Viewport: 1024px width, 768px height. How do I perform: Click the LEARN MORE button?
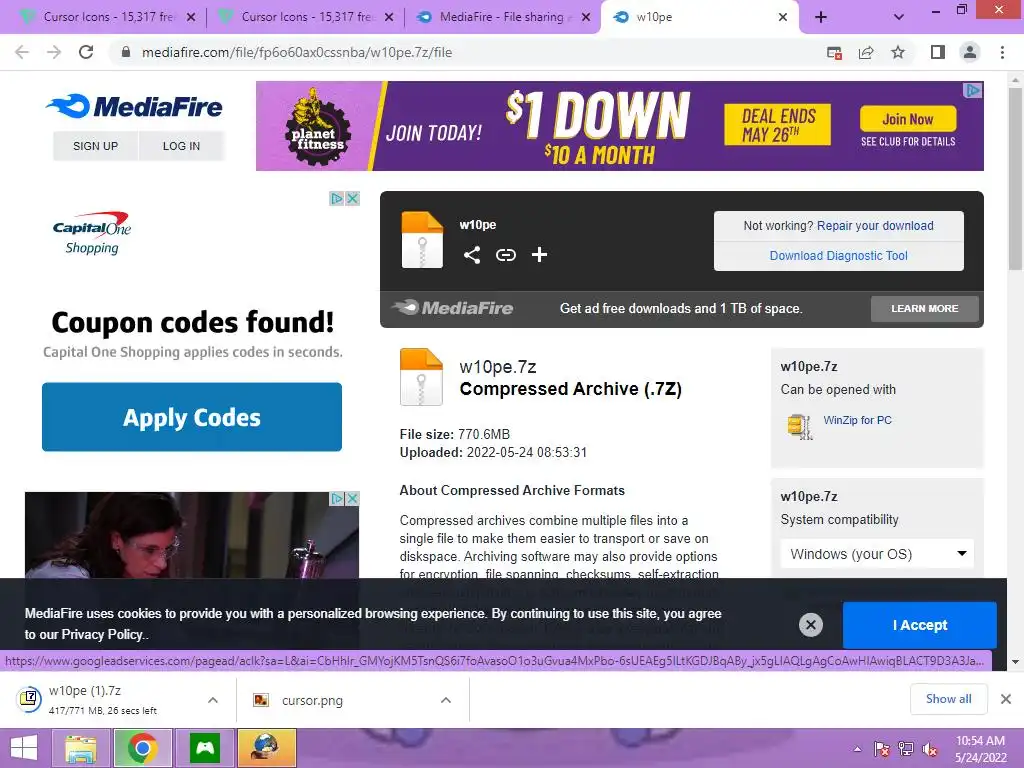tap(925, 308)
